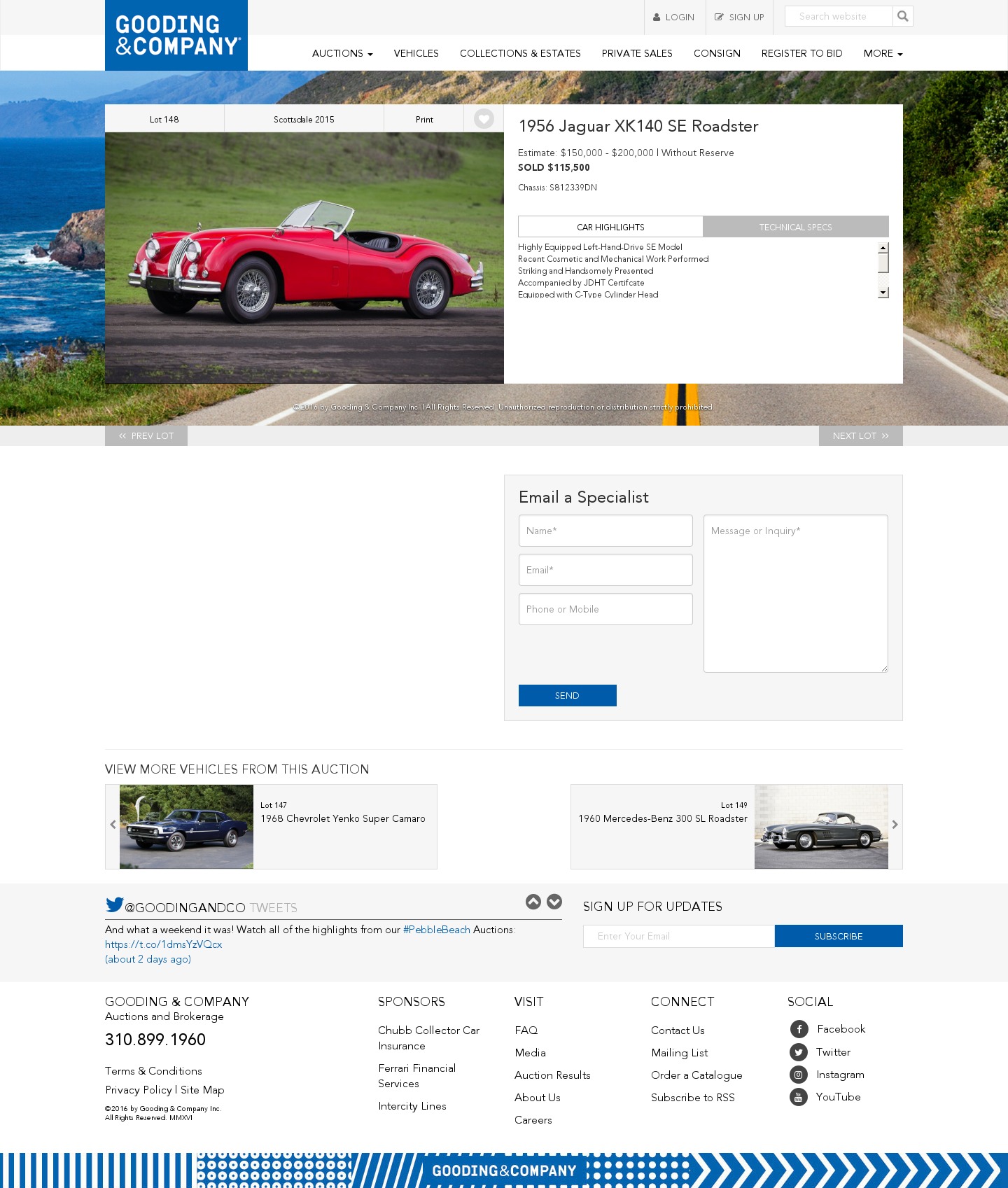Click the footer Gooding&Company banner logo
This screenshot has width=1008, height=1188.
(x=504, y=1170)
